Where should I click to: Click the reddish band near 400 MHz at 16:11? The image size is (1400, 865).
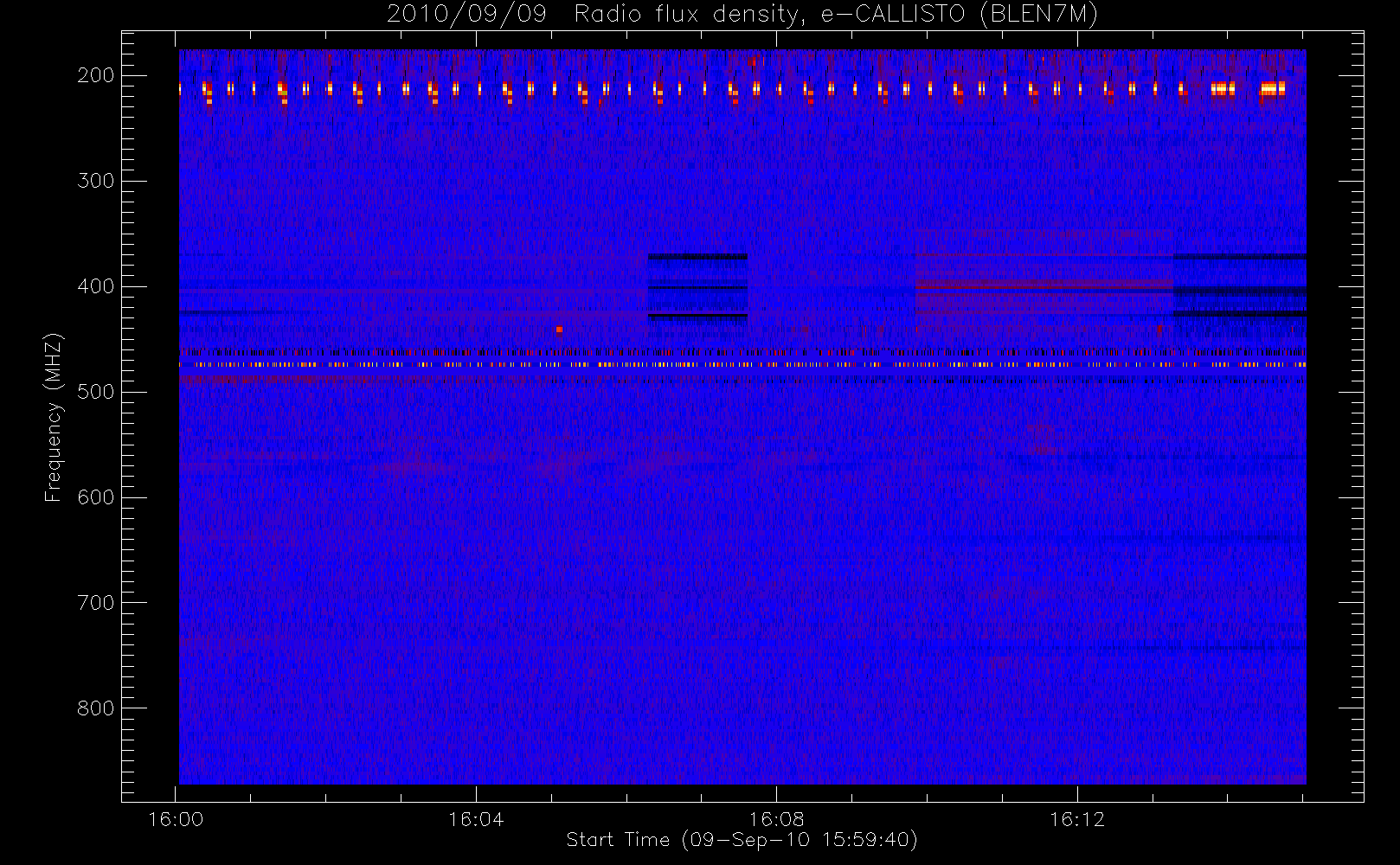[x=1044, y=285]
